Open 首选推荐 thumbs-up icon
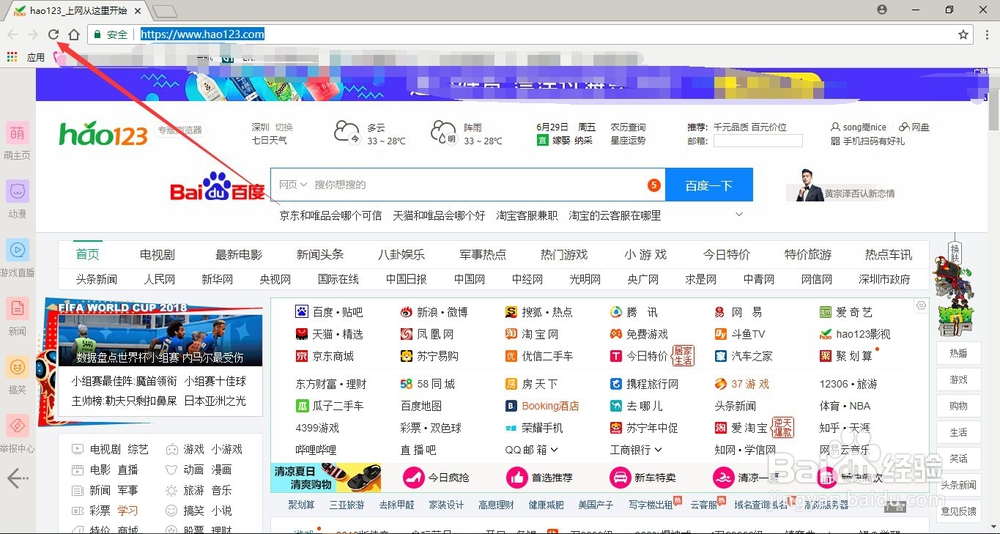This screenshot has height=534, width=1000. click(x=517, y=477)
